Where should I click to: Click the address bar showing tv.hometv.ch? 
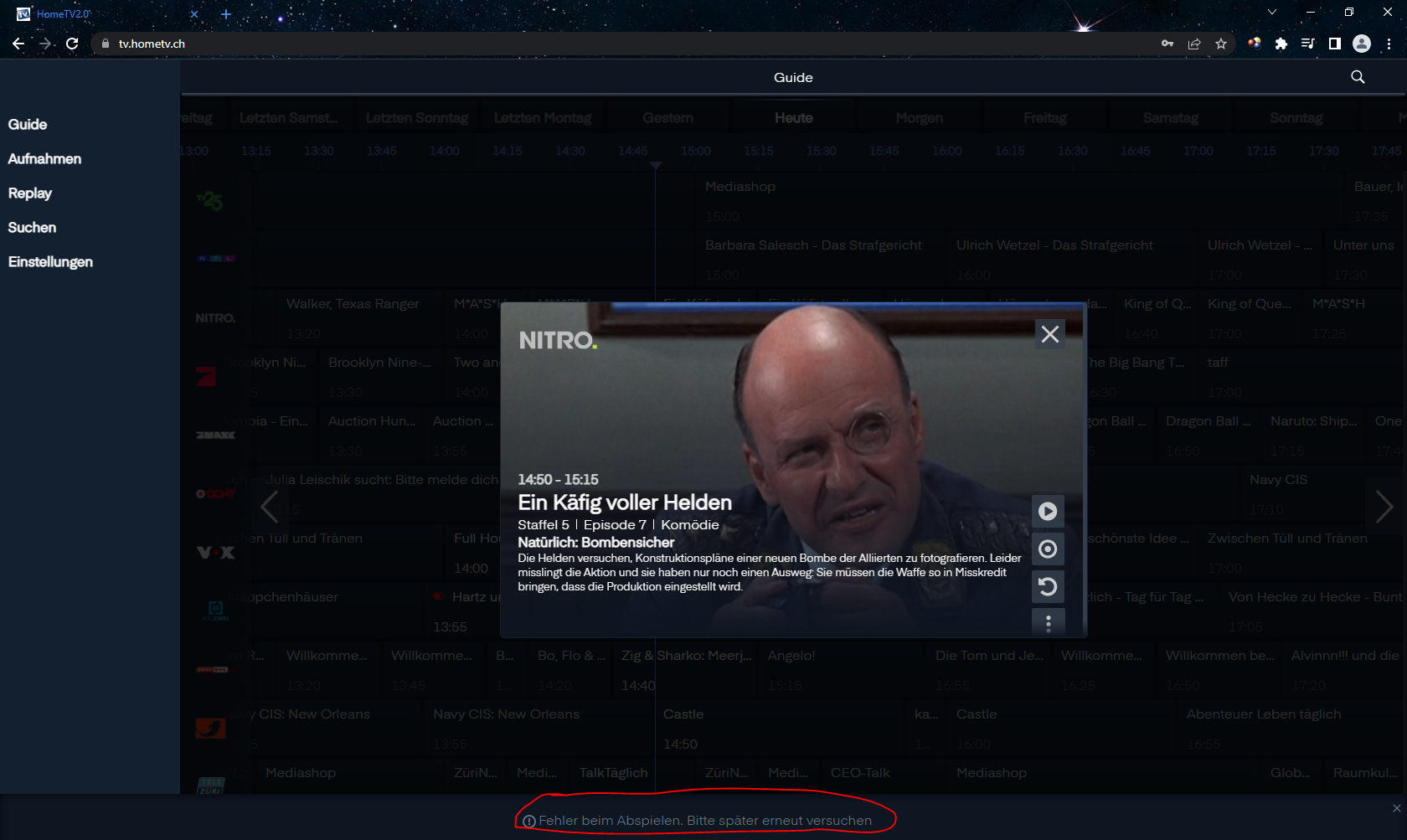(x=620, y=44)
